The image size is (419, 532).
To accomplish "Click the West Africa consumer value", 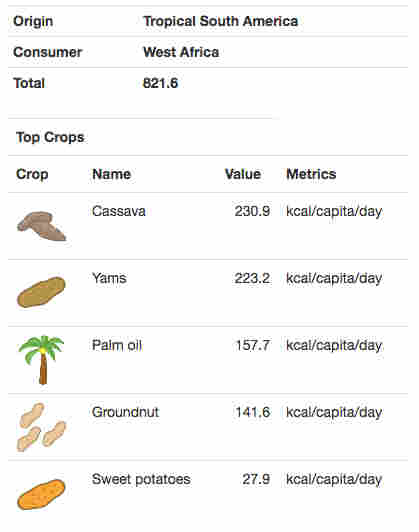I will coord(181,52).
